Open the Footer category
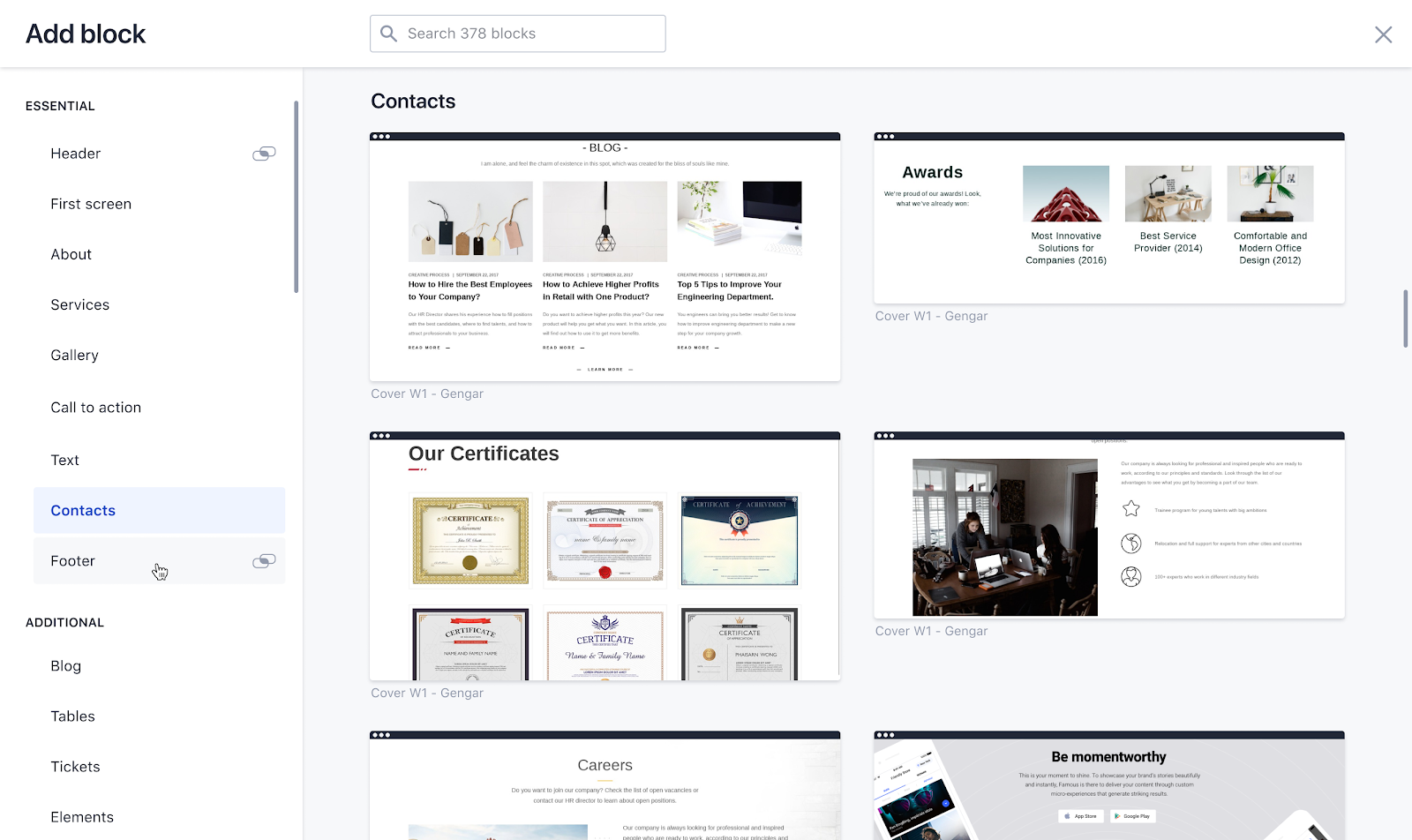Image resolution: width=1412 pixels, height=840 pixels. 159,561
